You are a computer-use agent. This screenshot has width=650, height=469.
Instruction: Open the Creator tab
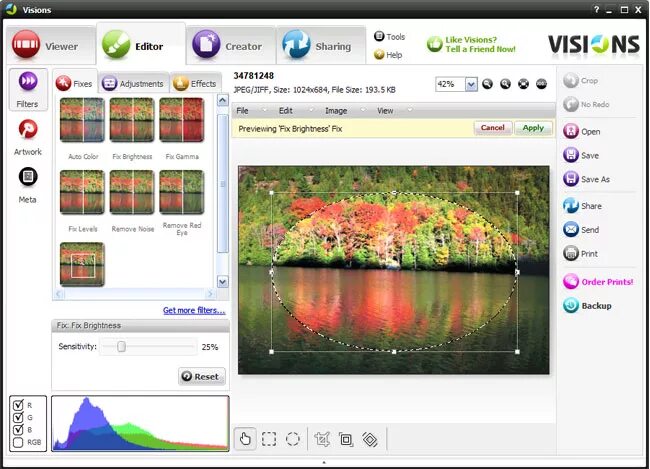point(230,45)
